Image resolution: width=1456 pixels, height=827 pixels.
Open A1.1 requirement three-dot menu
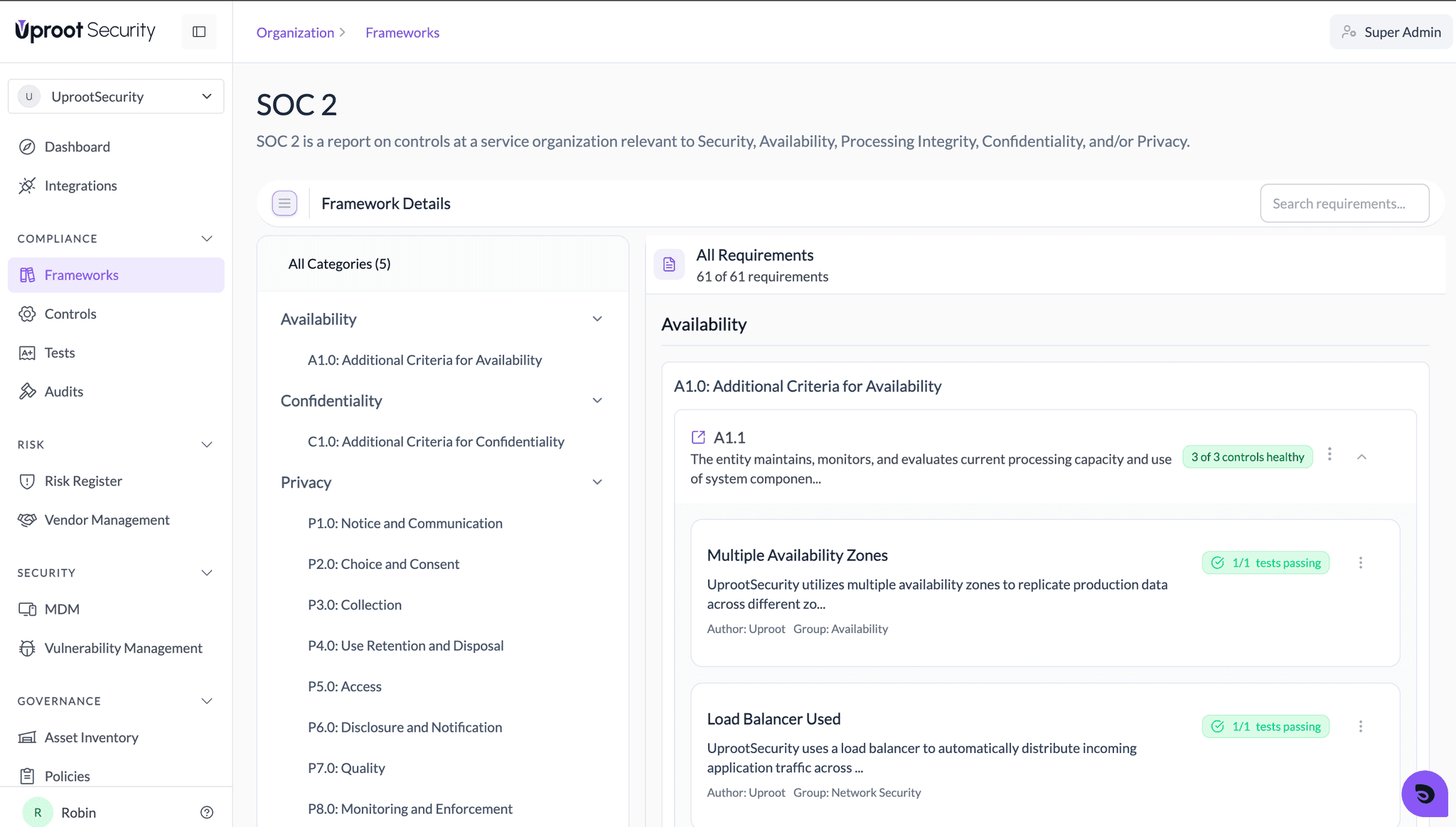(x=1329, y=454)
